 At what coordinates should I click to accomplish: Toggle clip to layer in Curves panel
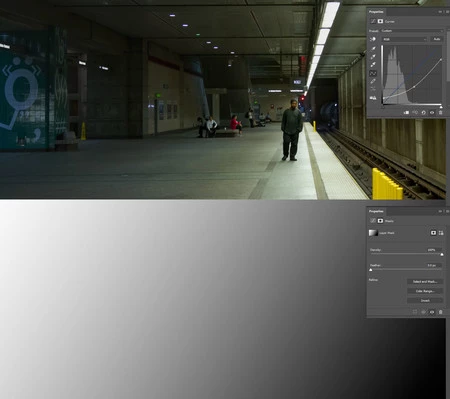click(406, 113)
